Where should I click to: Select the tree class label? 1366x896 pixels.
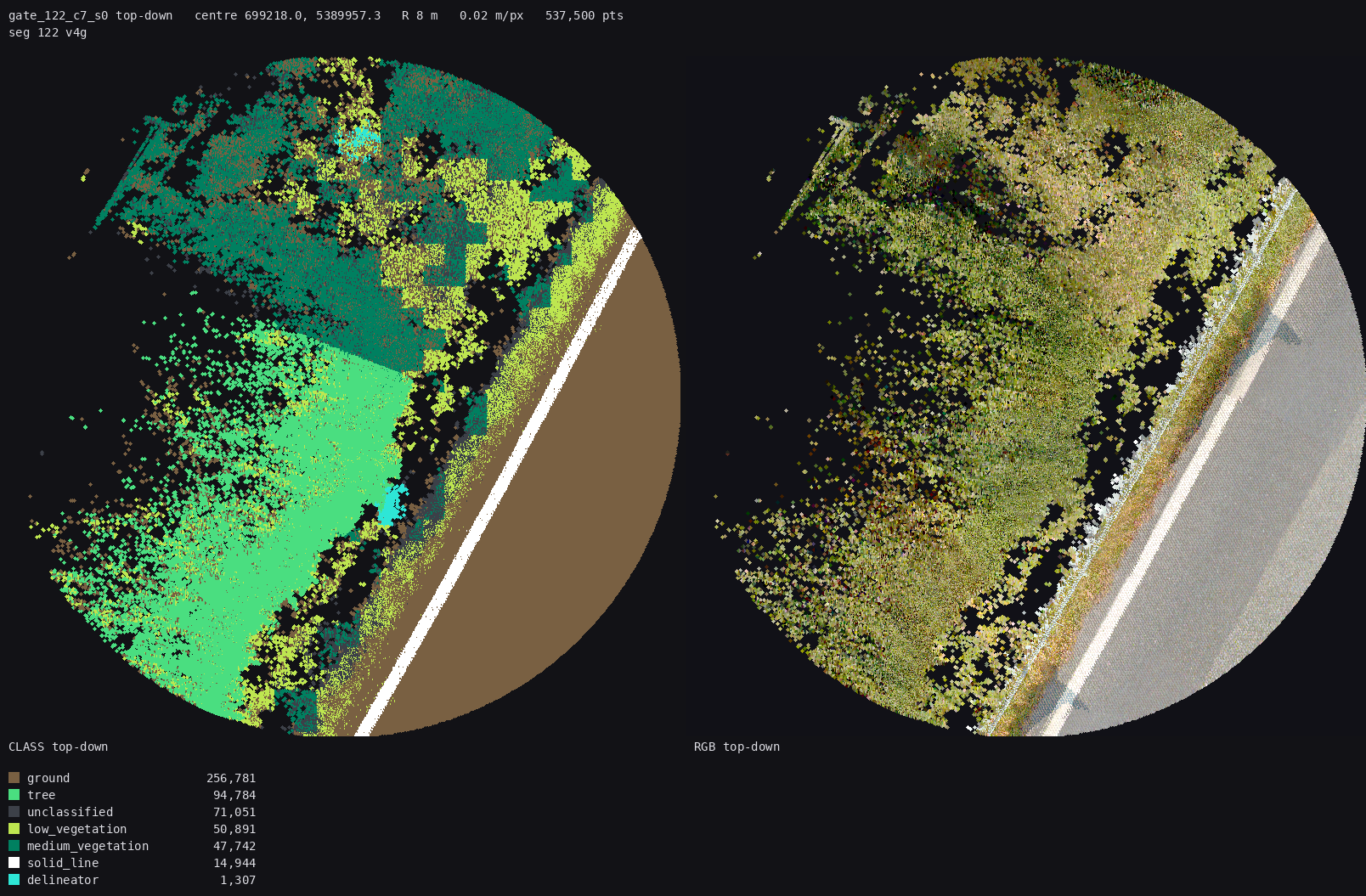coord(41,795)
